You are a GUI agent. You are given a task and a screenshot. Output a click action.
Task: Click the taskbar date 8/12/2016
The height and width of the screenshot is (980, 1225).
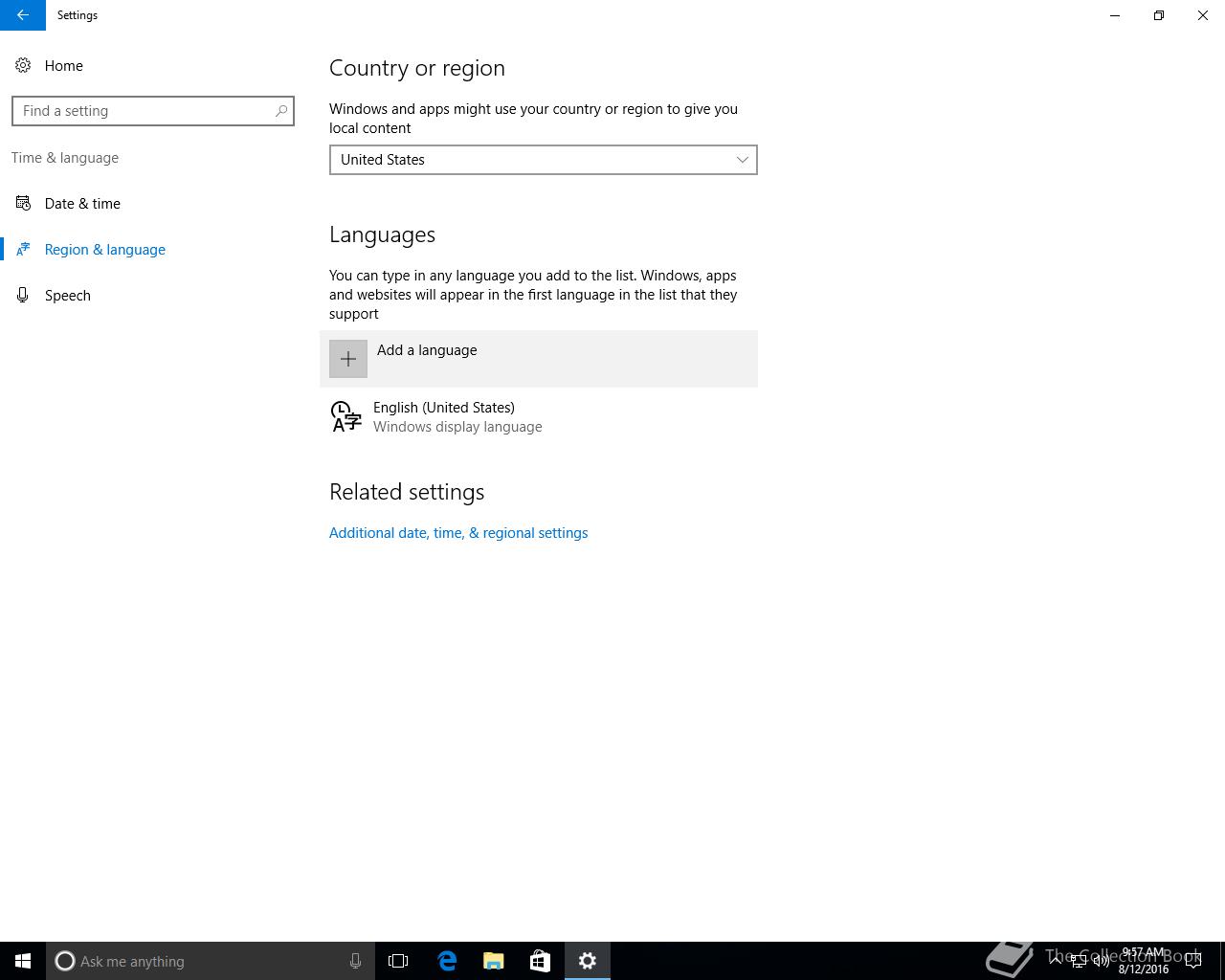(1144, 969)
